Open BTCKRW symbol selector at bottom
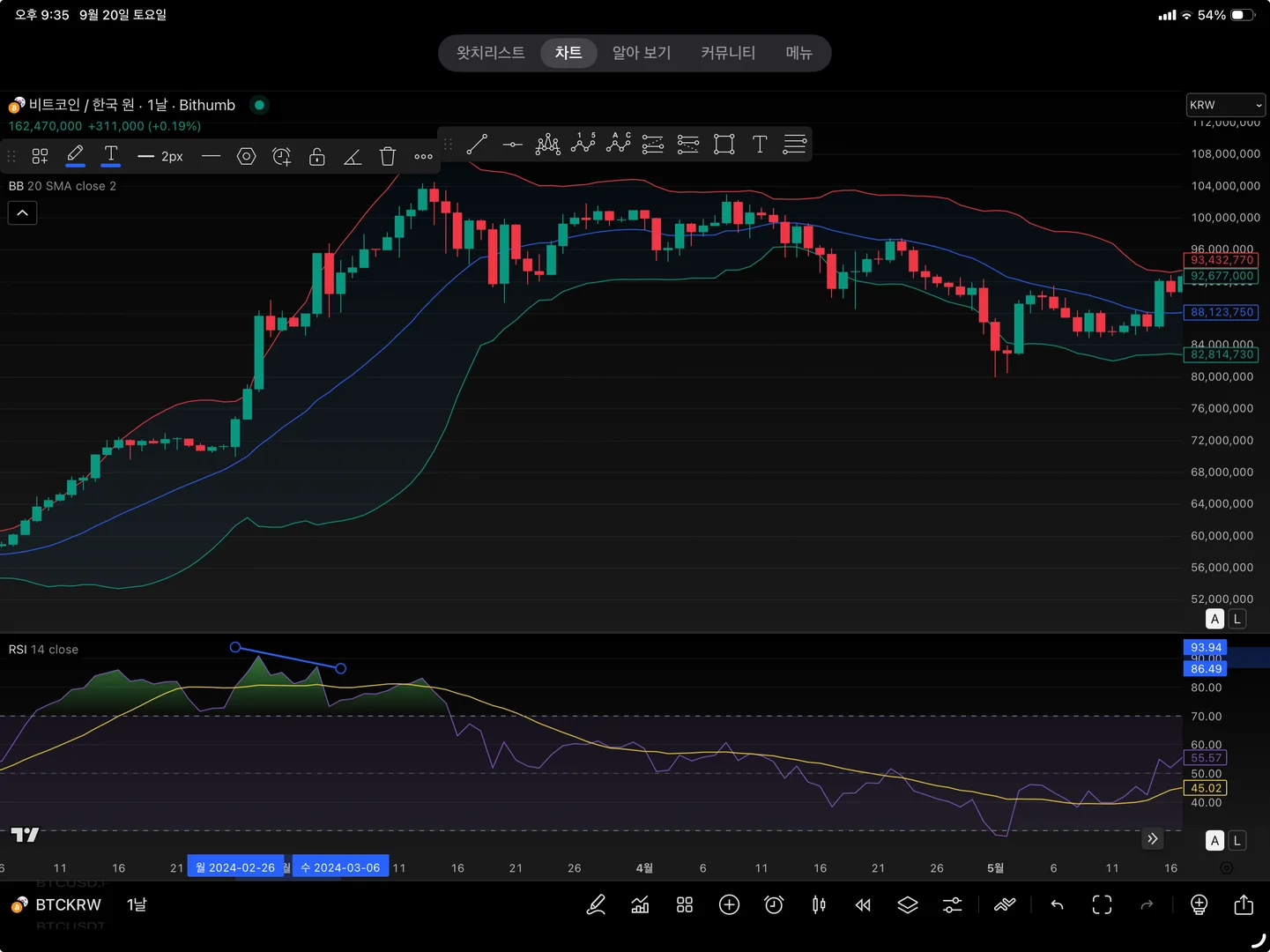This screenshot has height=952, width=1270. (56, 904)
